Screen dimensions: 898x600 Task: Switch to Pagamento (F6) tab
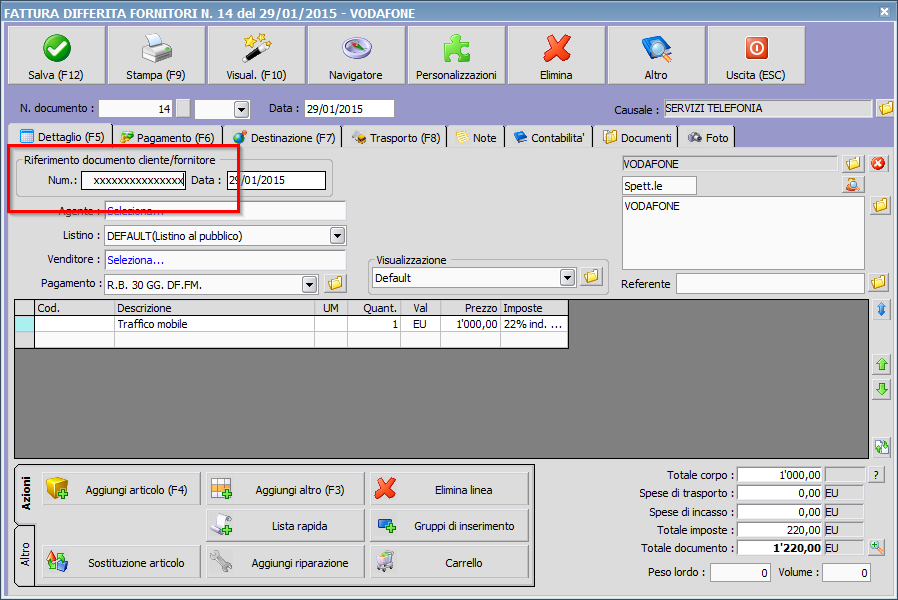167,138
